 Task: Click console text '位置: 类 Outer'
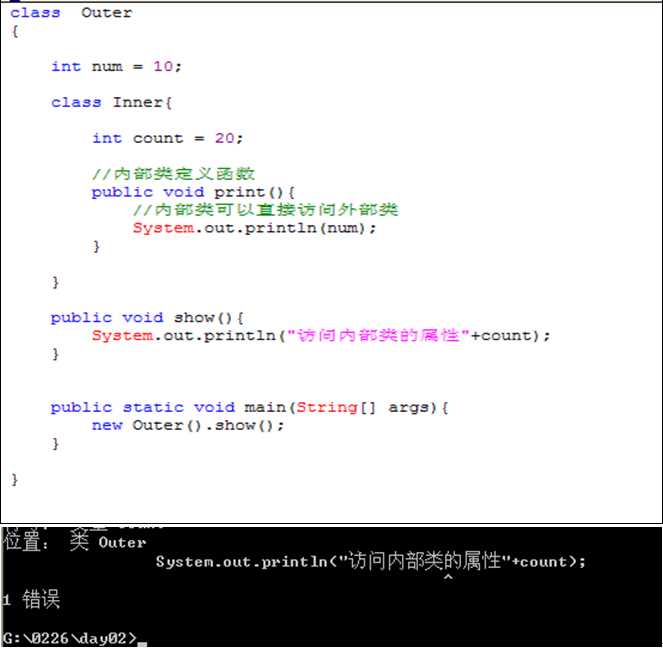coord(74,542)
